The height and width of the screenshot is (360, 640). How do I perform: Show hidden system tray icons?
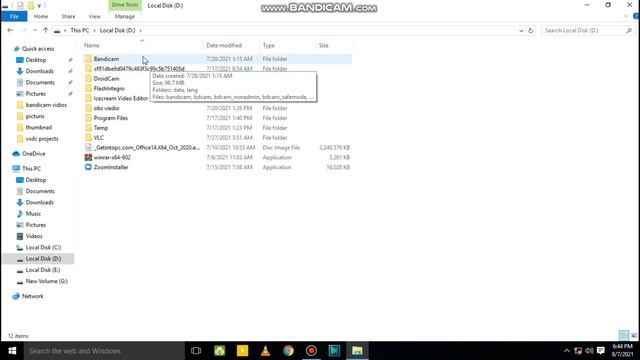[567, 351]
